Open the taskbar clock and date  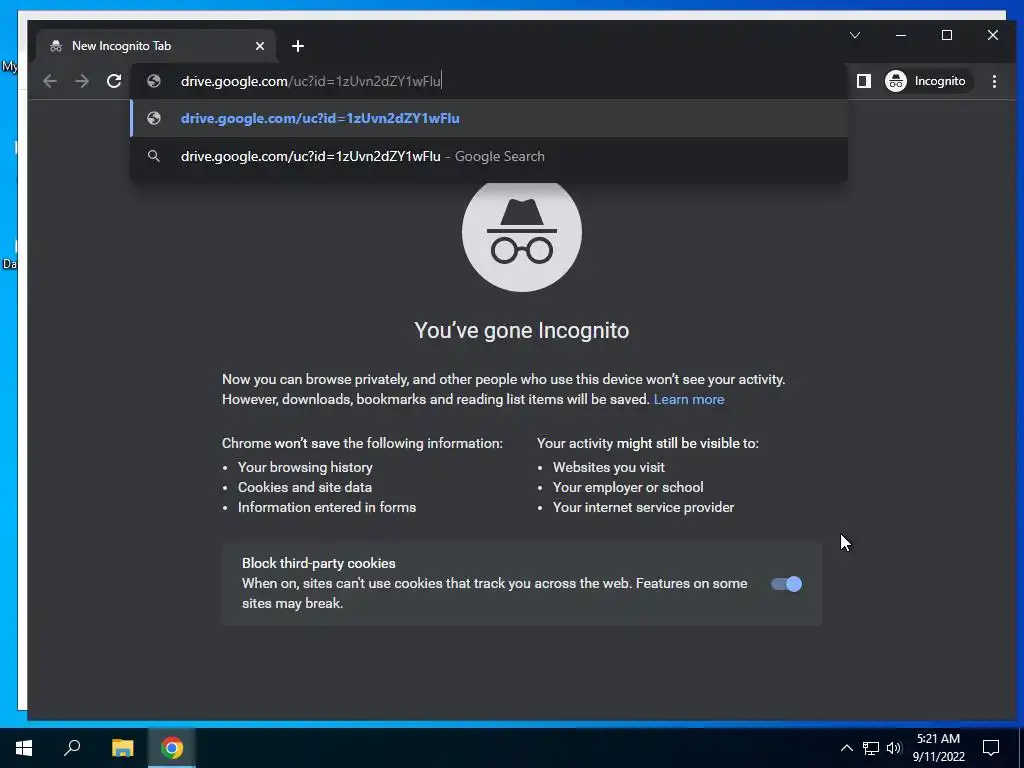(x=938, y=748)
